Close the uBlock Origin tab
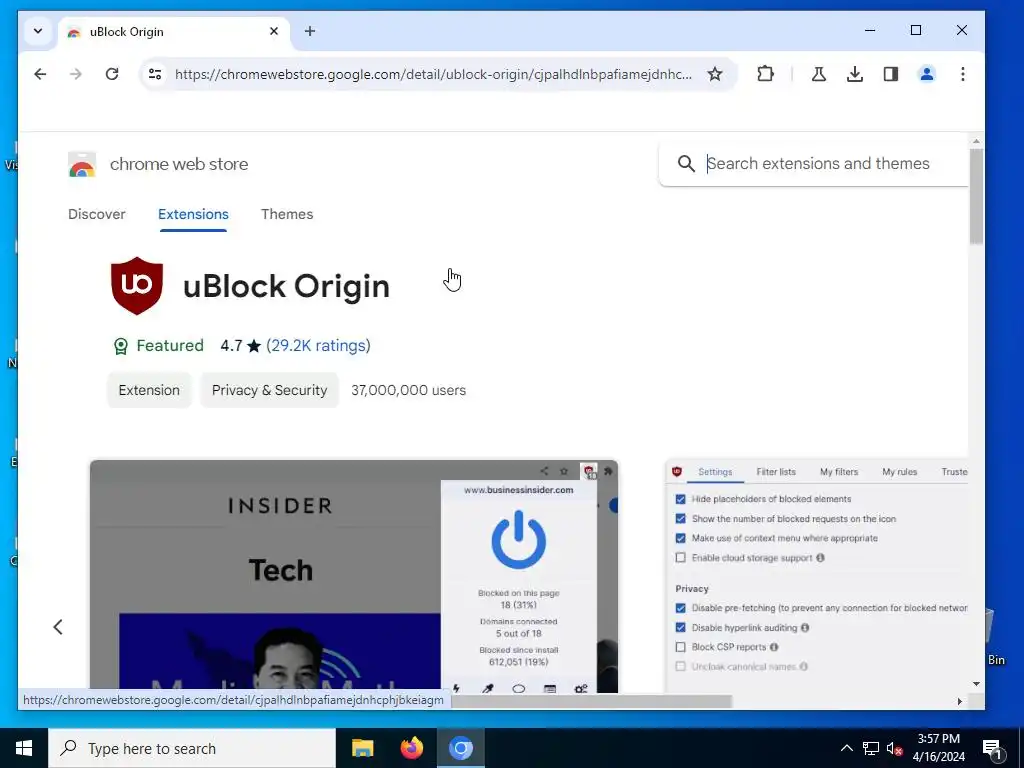Screen dimensions: 1024x768 274,31
